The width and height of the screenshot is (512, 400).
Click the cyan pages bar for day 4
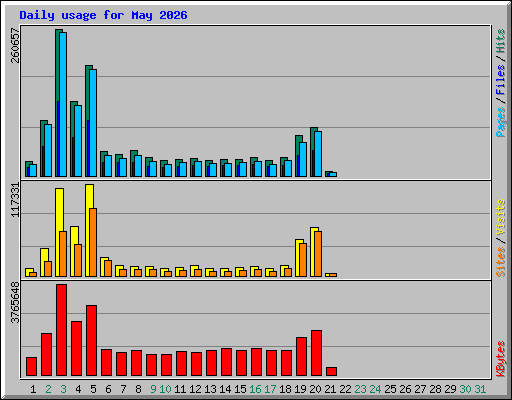[x=78, y=141]
